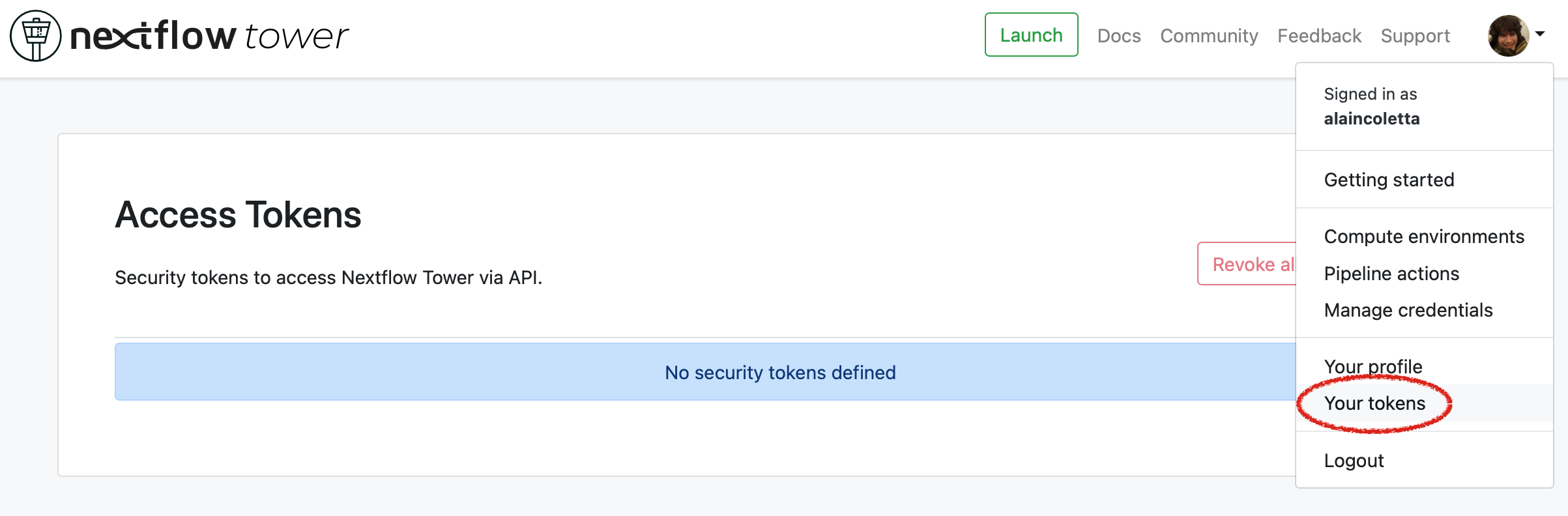The image size is (1568, 516).
Task: Select Getting started from user menu
Action: 1389,180
